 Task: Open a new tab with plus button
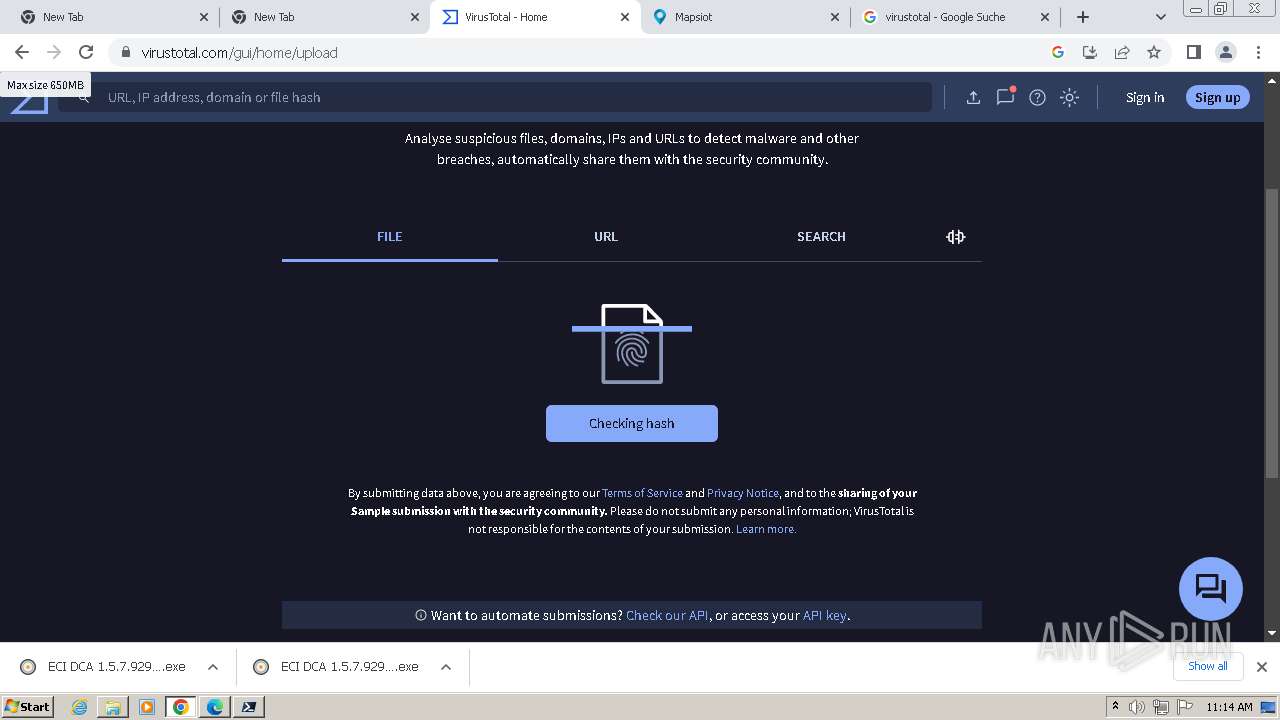tap(1083, 17)
